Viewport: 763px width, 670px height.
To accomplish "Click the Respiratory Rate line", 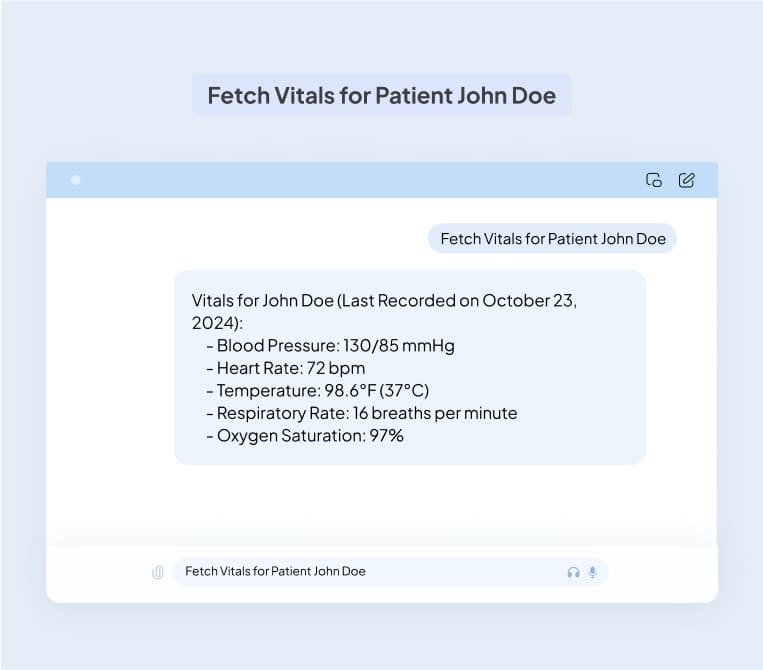I will pos(367,412).
